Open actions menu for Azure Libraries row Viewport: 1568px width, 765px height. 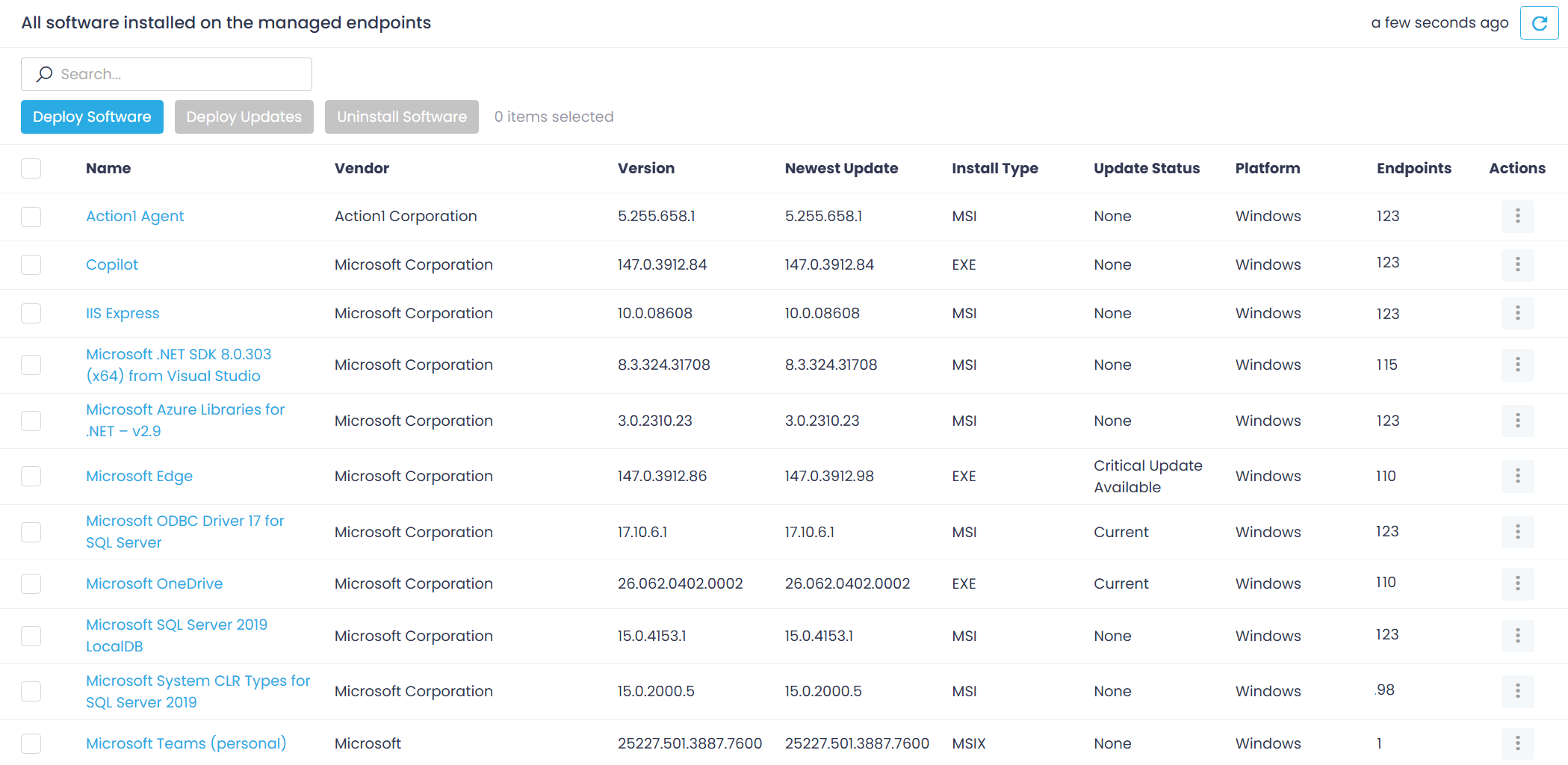coord(1517,421)
